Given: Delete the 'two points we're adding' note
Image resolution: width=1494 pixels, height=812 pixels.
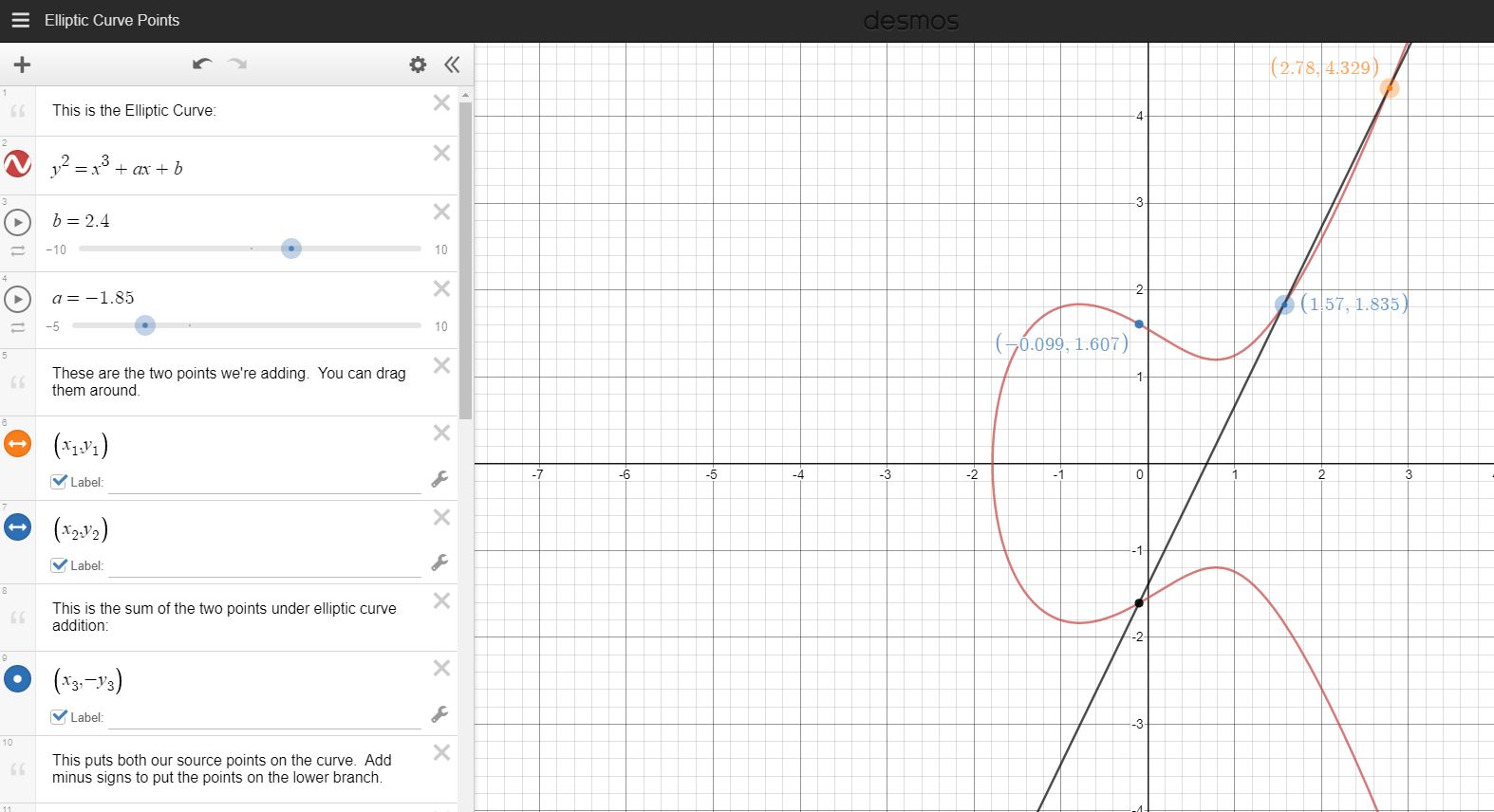Looking at the screenshot, I should click(x=441, y=365).
